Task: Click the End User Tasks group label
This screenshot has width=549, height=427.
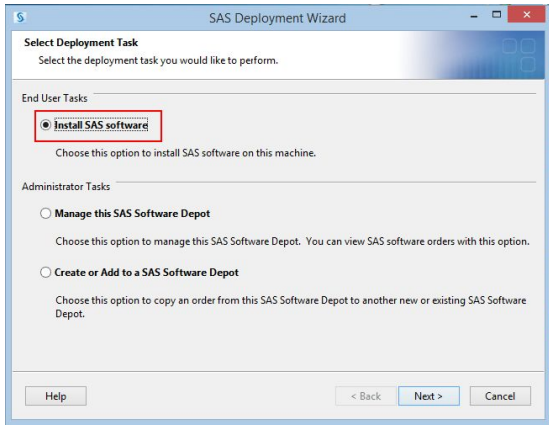Action: (55, 98)
